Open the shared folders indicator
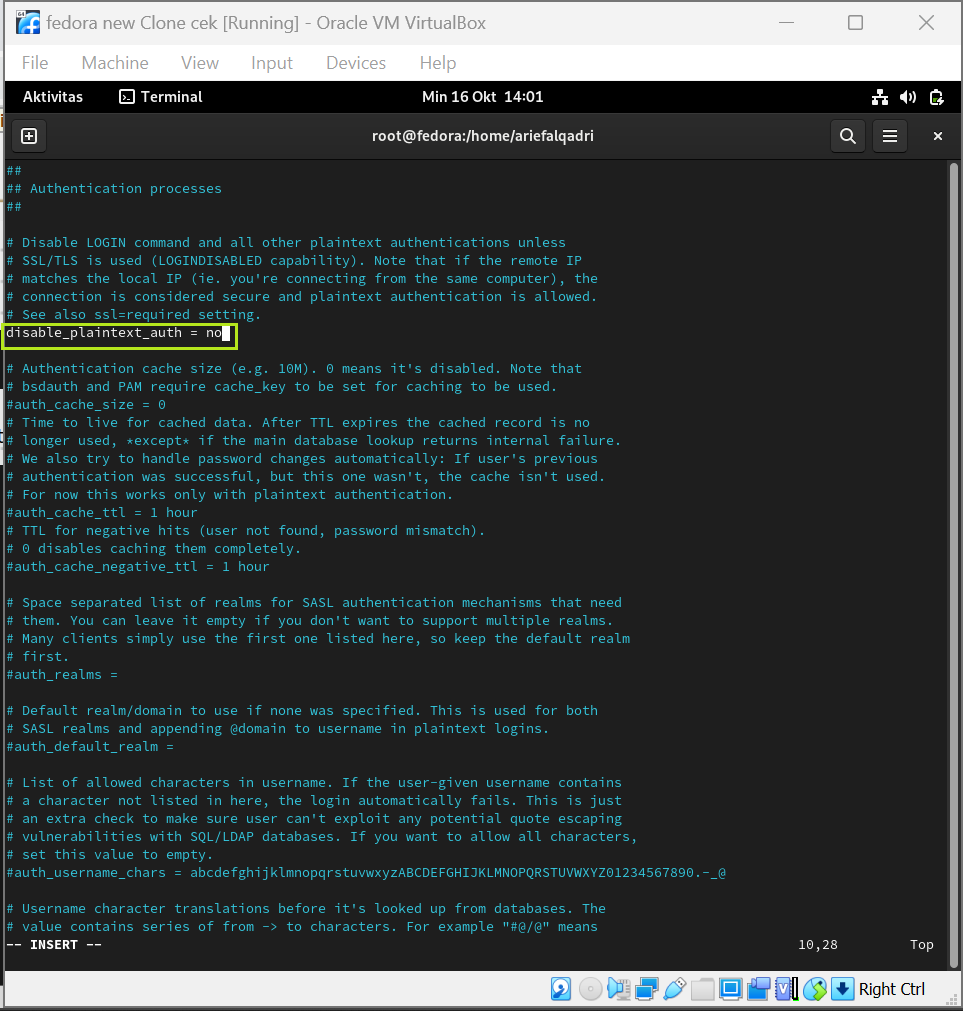 coord(703,988)
